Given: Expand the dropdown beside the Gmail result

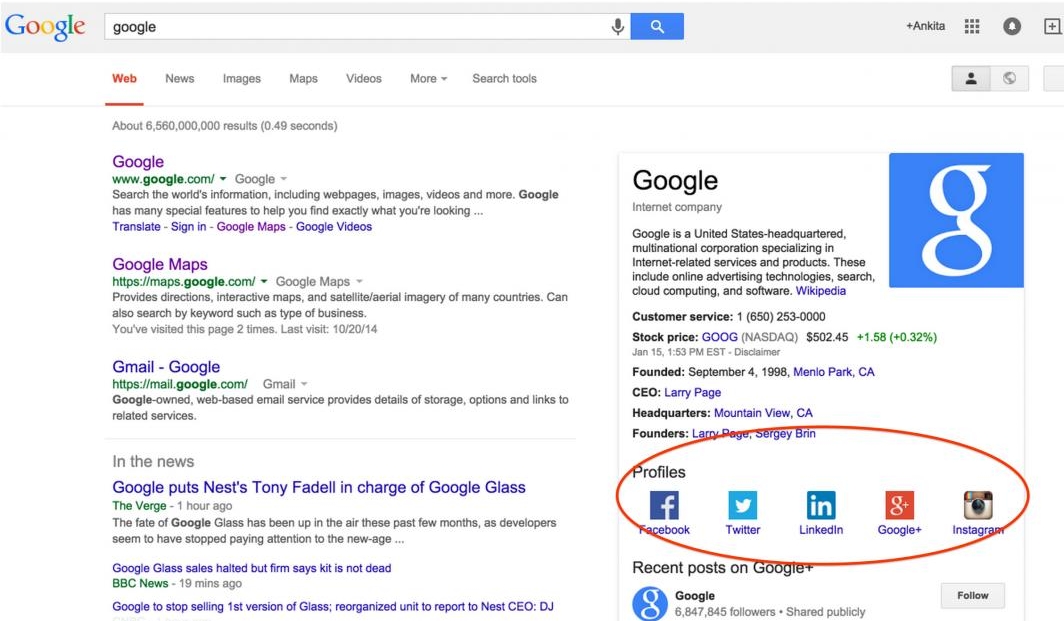Looking at the screenshot, I should (x=303, y=383).
